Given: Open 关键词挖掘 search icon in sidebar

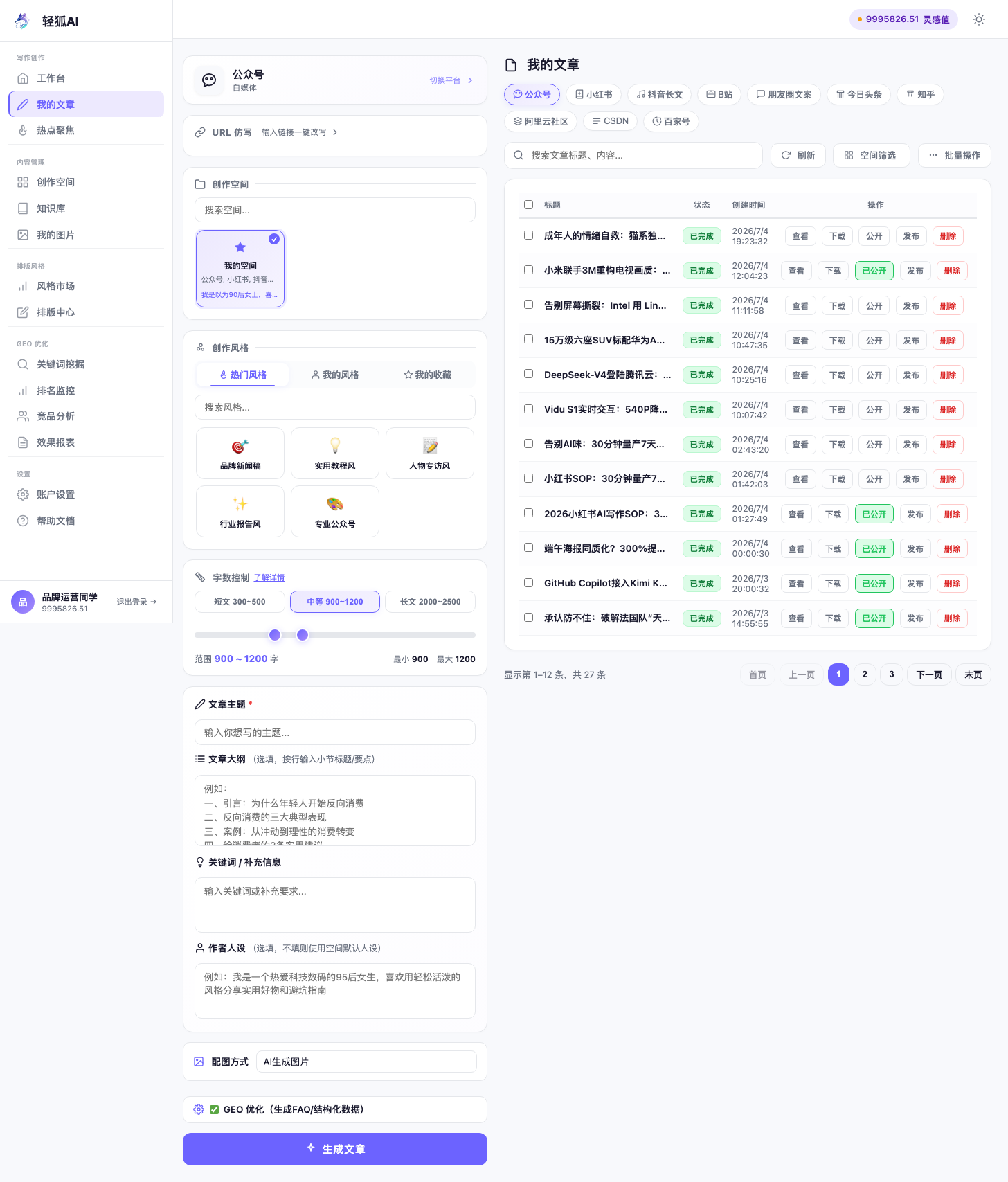Looking at the screenshot, I should [x=23, y=364].
